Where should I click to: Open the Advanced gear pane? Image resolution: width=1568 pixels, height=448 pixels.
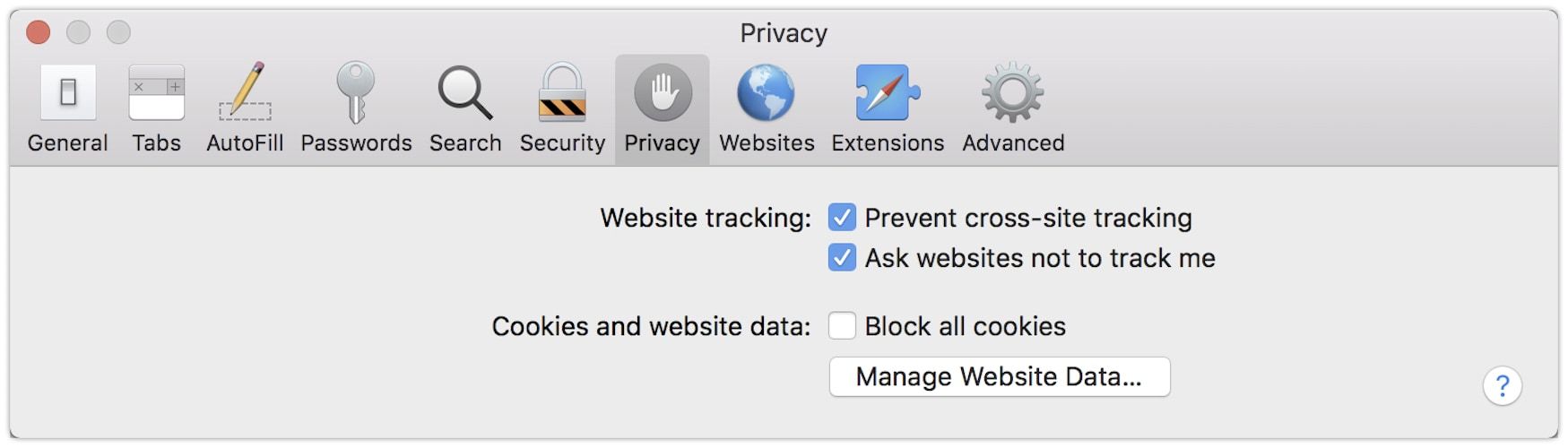[1013, 94]
